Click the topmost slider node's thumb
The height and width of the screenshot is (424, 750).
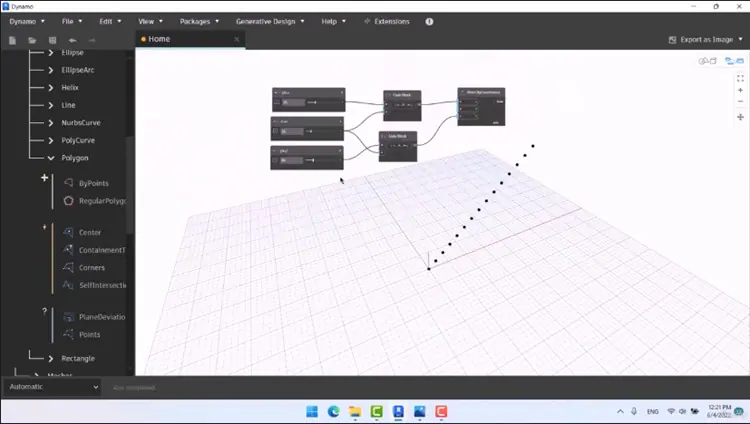315,102
